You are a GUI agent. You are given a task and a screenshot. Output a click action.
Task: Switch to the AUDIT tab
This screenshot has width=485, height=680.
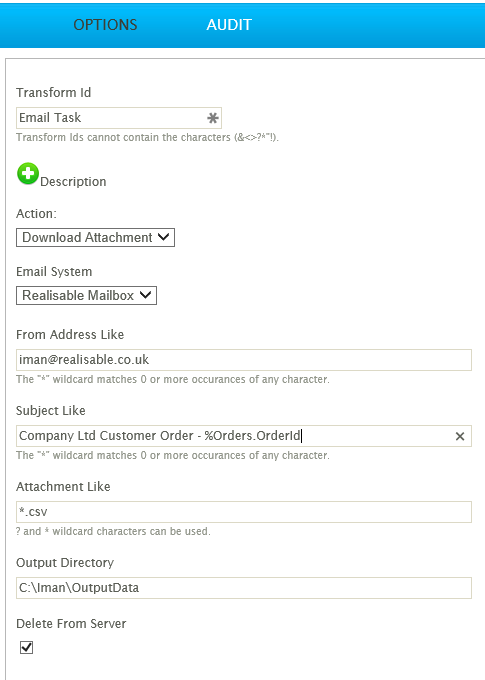(x=229, y=25)
